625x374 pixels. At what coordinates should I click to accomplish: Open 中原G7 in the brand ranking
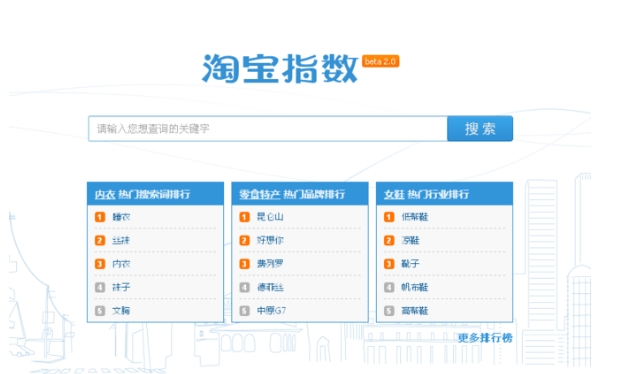271,311
